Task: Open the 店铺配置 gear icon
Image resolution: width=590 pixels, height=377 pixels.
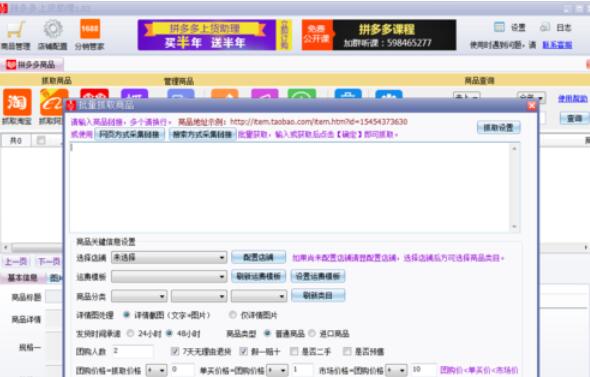Action: coord(53,35)
